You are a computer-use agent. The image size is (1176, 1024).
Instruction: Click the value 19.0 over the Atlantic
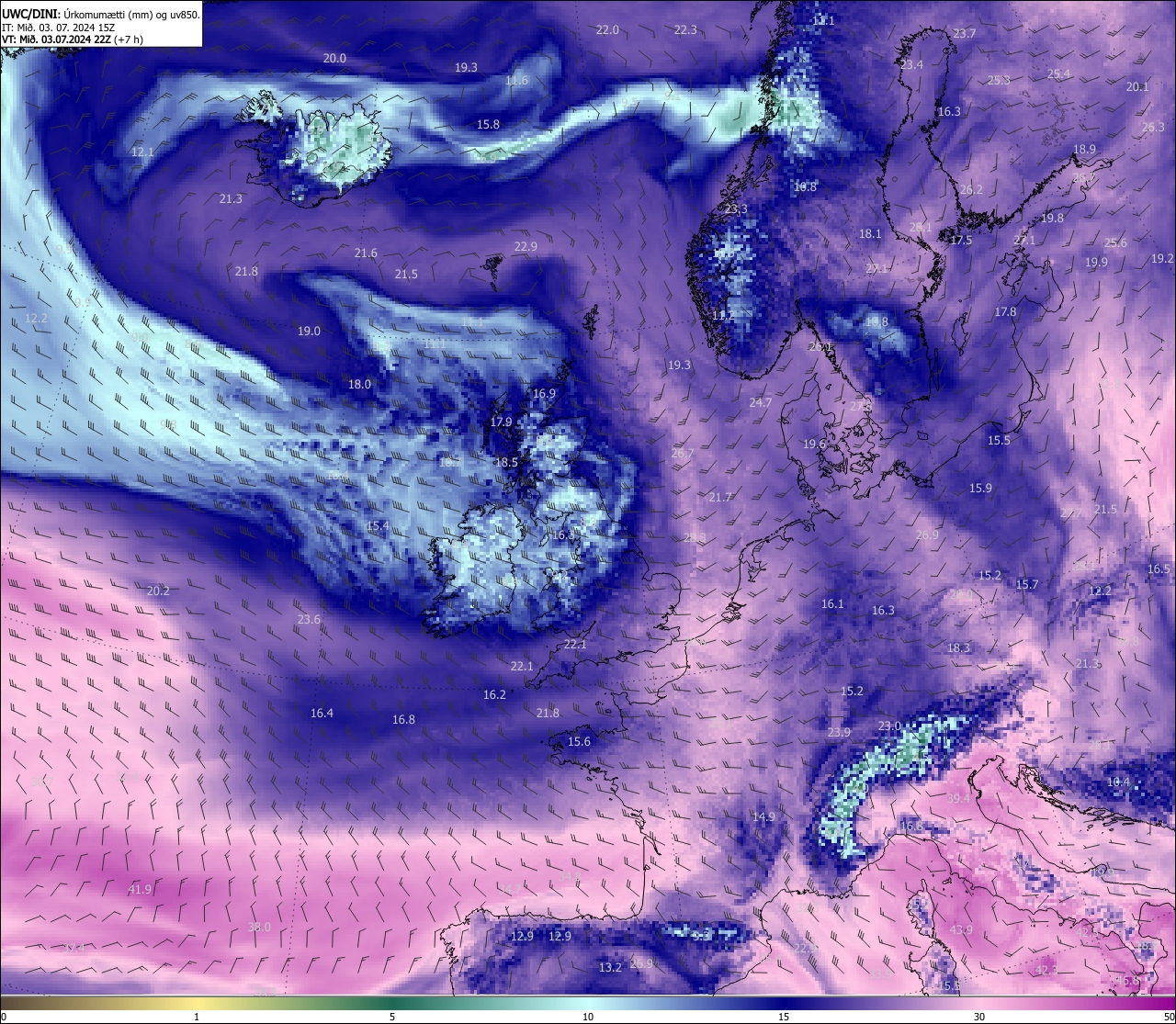pyautogui.click(x=309, y=331)
